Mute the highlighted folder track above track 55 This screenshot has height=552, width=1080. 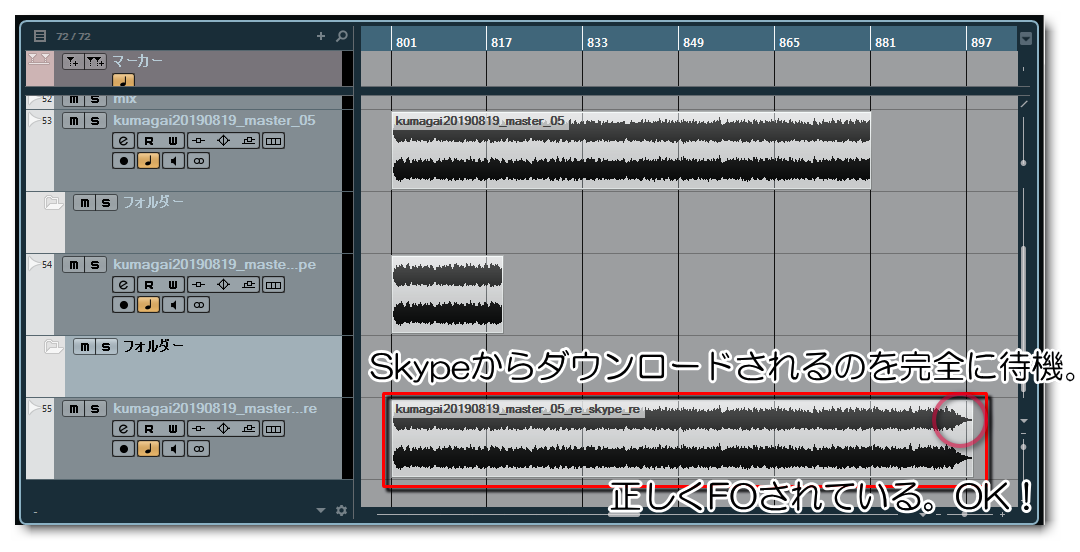click(x=84, y=347)
